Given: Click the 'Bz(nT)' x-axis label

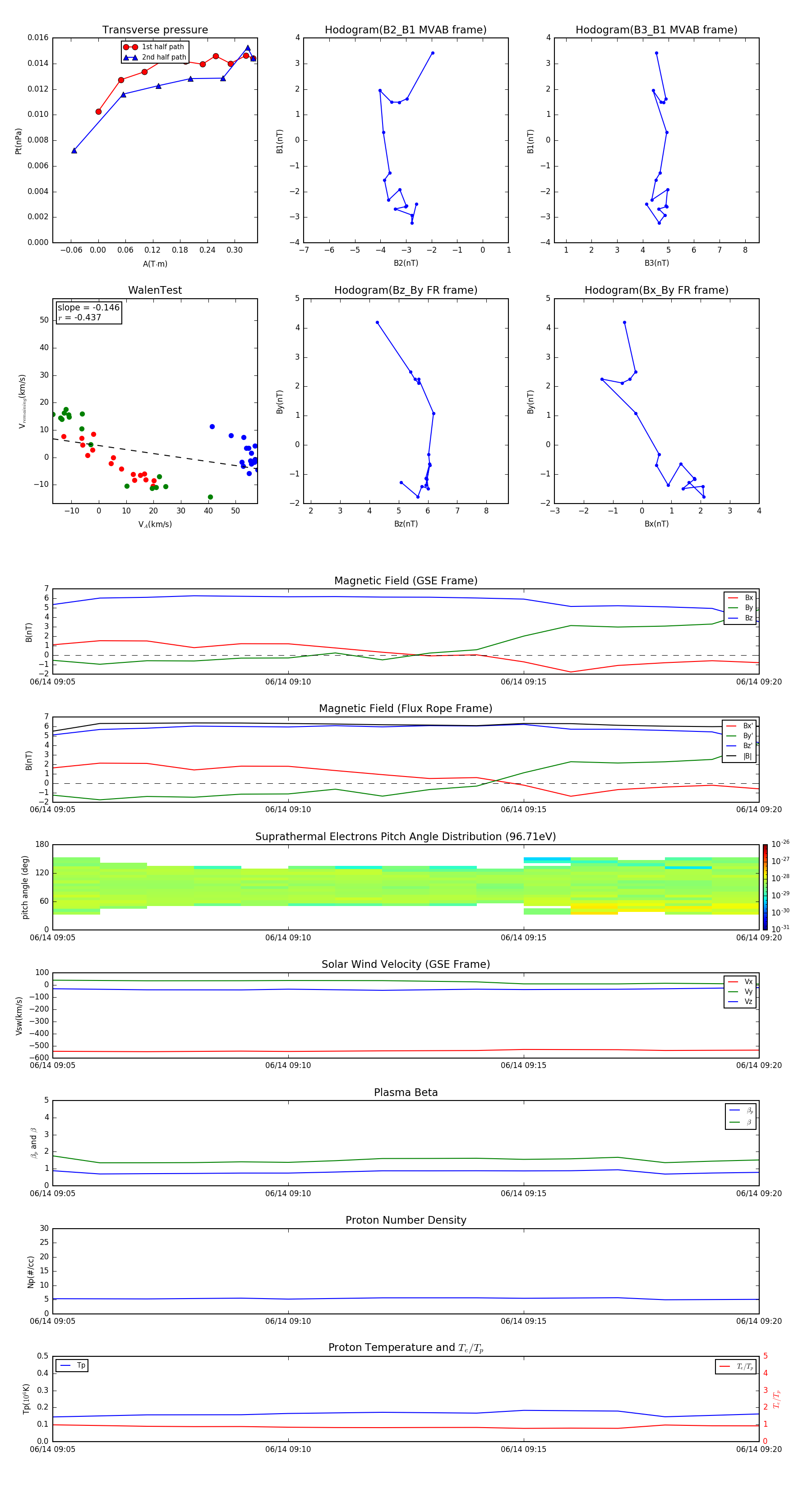Looking at the screenshot, I should click(x=406, y=524).
